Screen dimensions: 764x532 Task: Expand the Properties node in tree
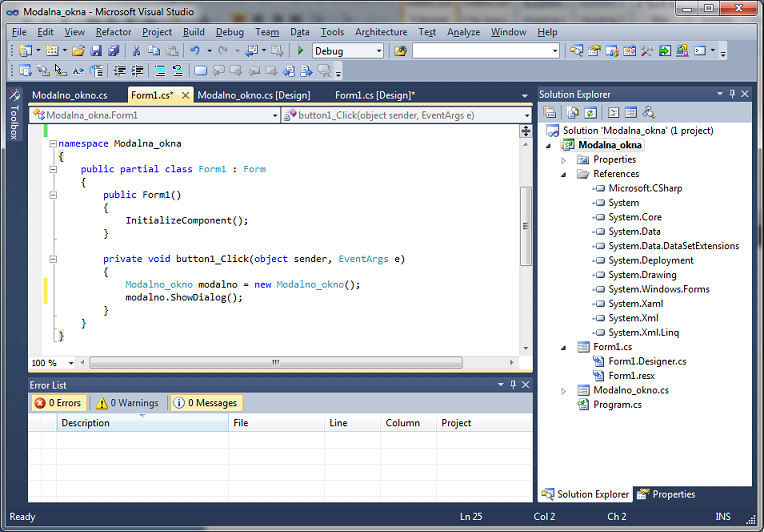[x=563, y=160]
